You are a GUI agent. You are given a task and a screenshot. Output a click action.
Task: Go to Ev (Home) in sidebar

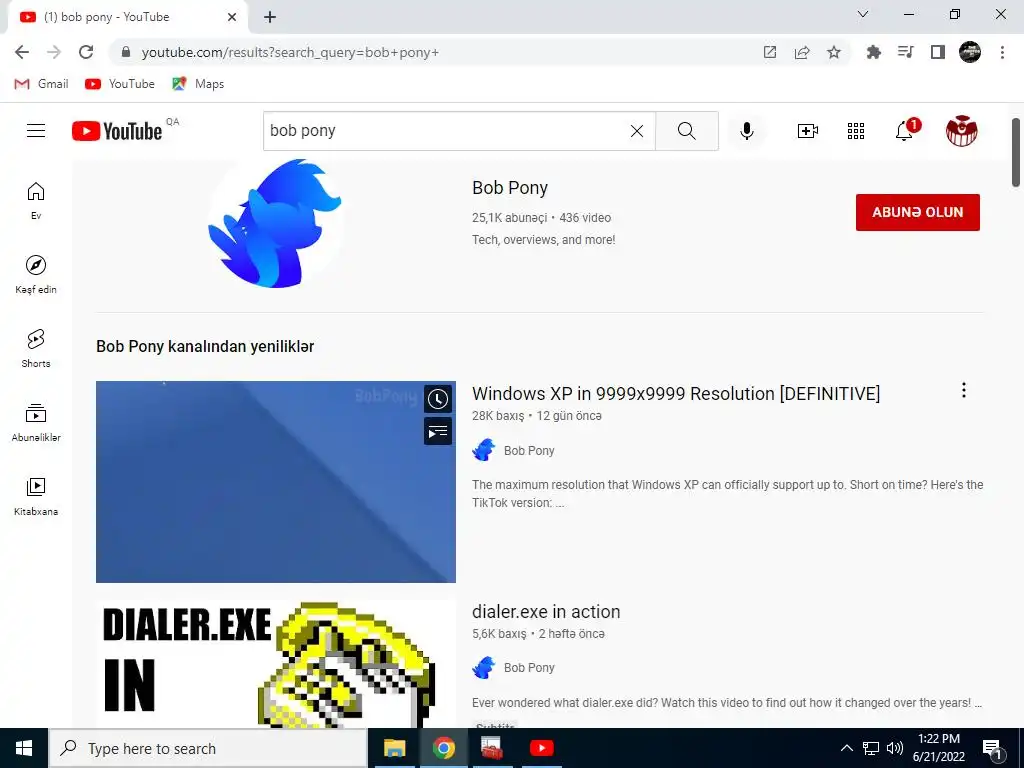tap(36, 200)
